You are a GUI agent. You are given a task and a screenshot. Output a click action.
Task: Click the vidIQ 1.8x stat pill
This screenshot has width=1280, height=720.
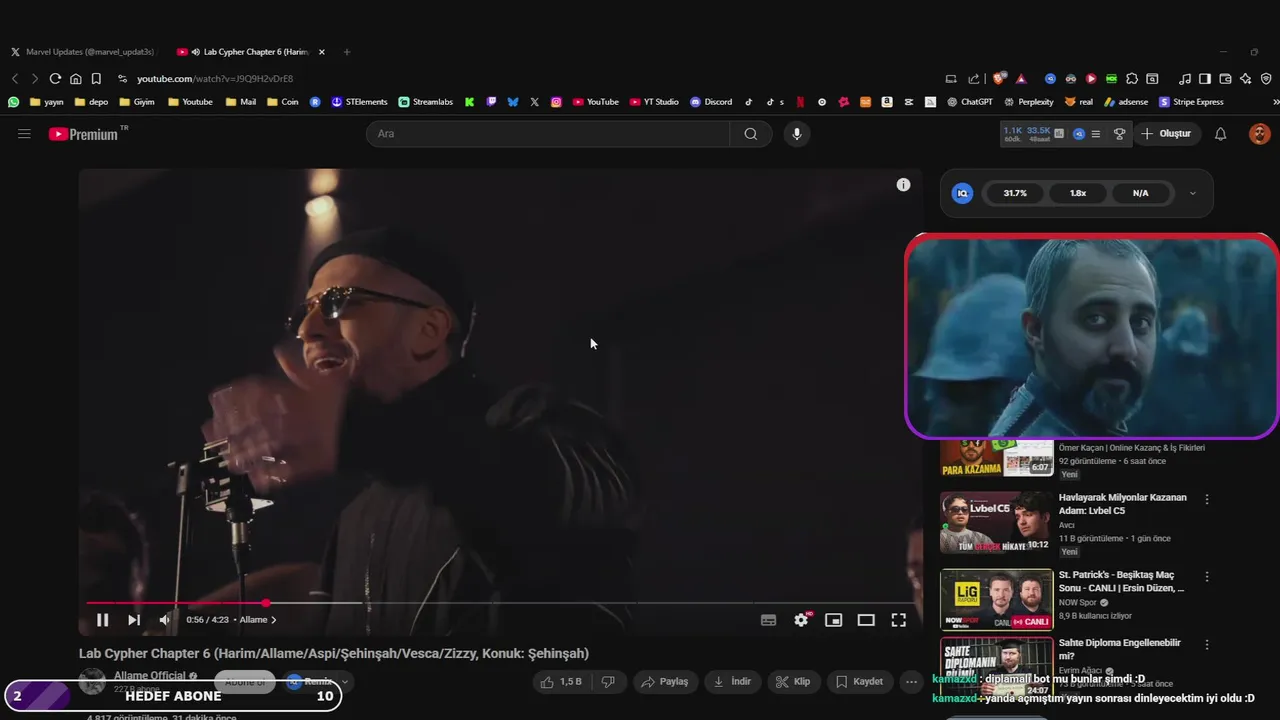pyautogui.click(x=1078, y=193)
